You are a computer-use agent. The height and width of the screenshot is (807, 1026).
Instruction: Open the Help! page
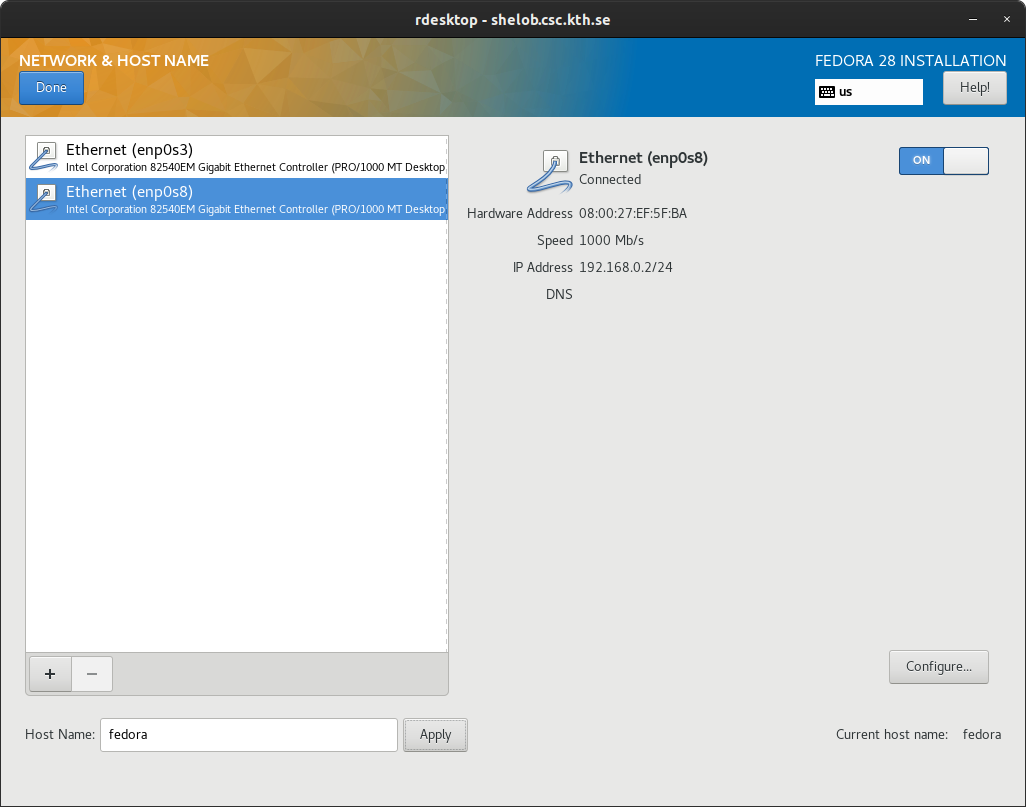(x=974, y=88)
